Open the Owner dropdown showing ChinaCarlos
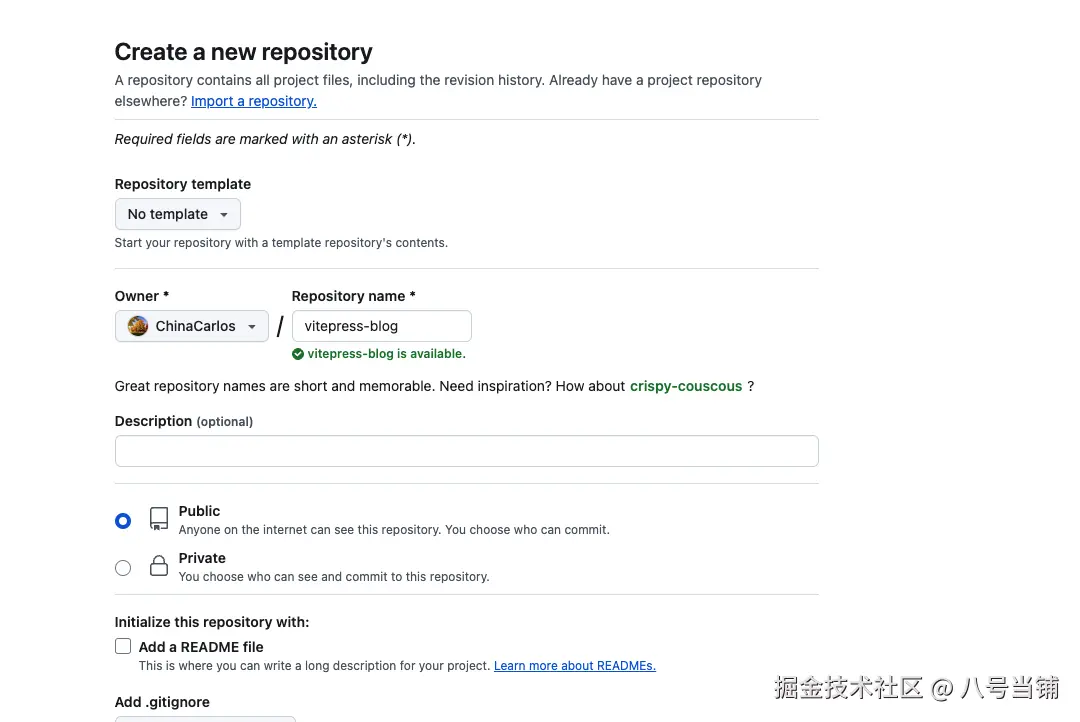The height and width of the screenshot is (722, 1080). tap(191, 326)
